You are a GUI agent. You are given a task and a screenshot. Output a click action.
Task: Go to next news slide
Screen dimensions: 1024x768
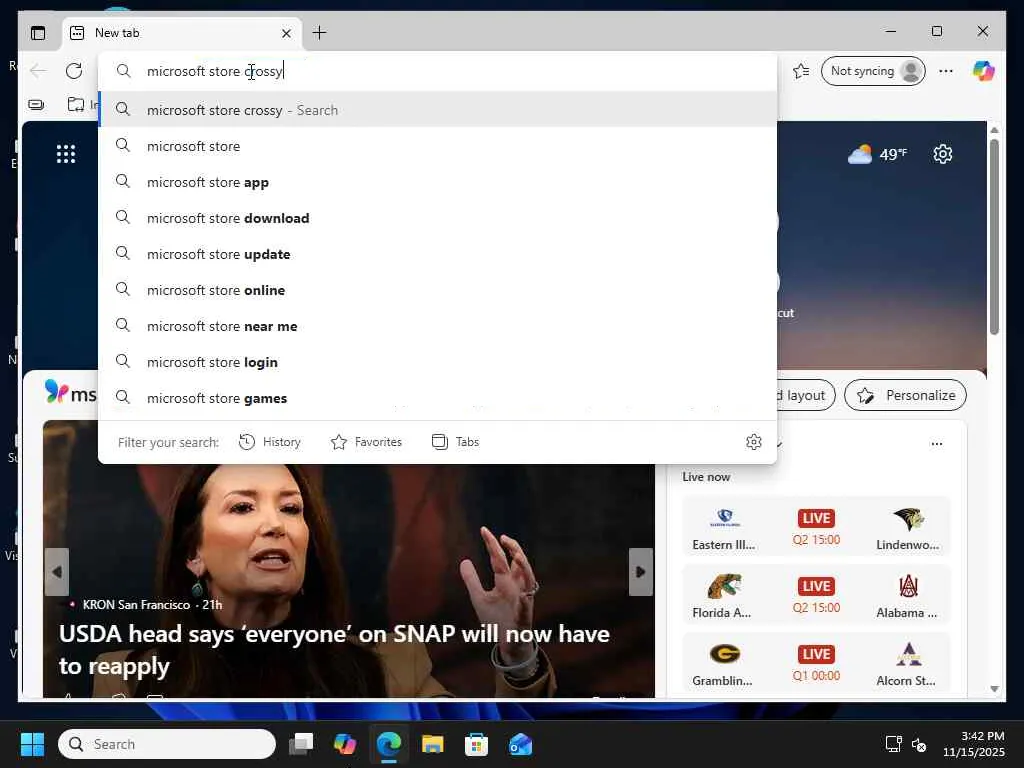(x=641, y=572)
